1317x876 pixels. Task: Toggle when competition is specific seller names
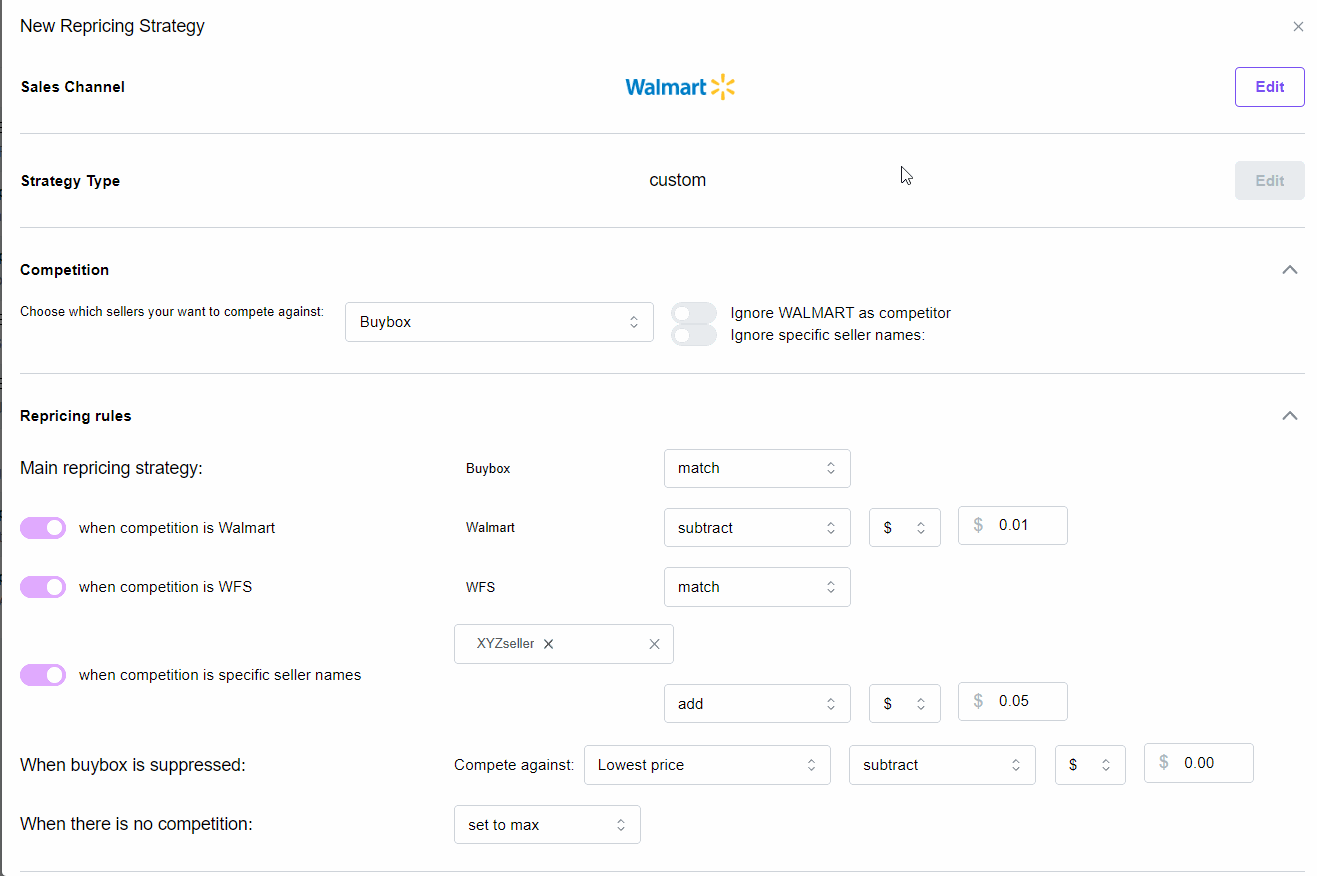coord(43,675)
